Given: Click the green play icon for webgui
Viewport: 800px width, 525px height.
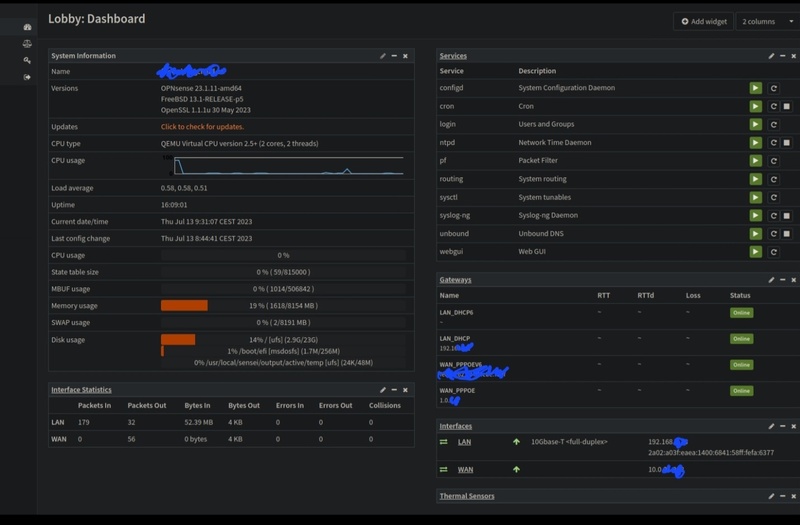Looking at the screenshot, I should [756, 252].
